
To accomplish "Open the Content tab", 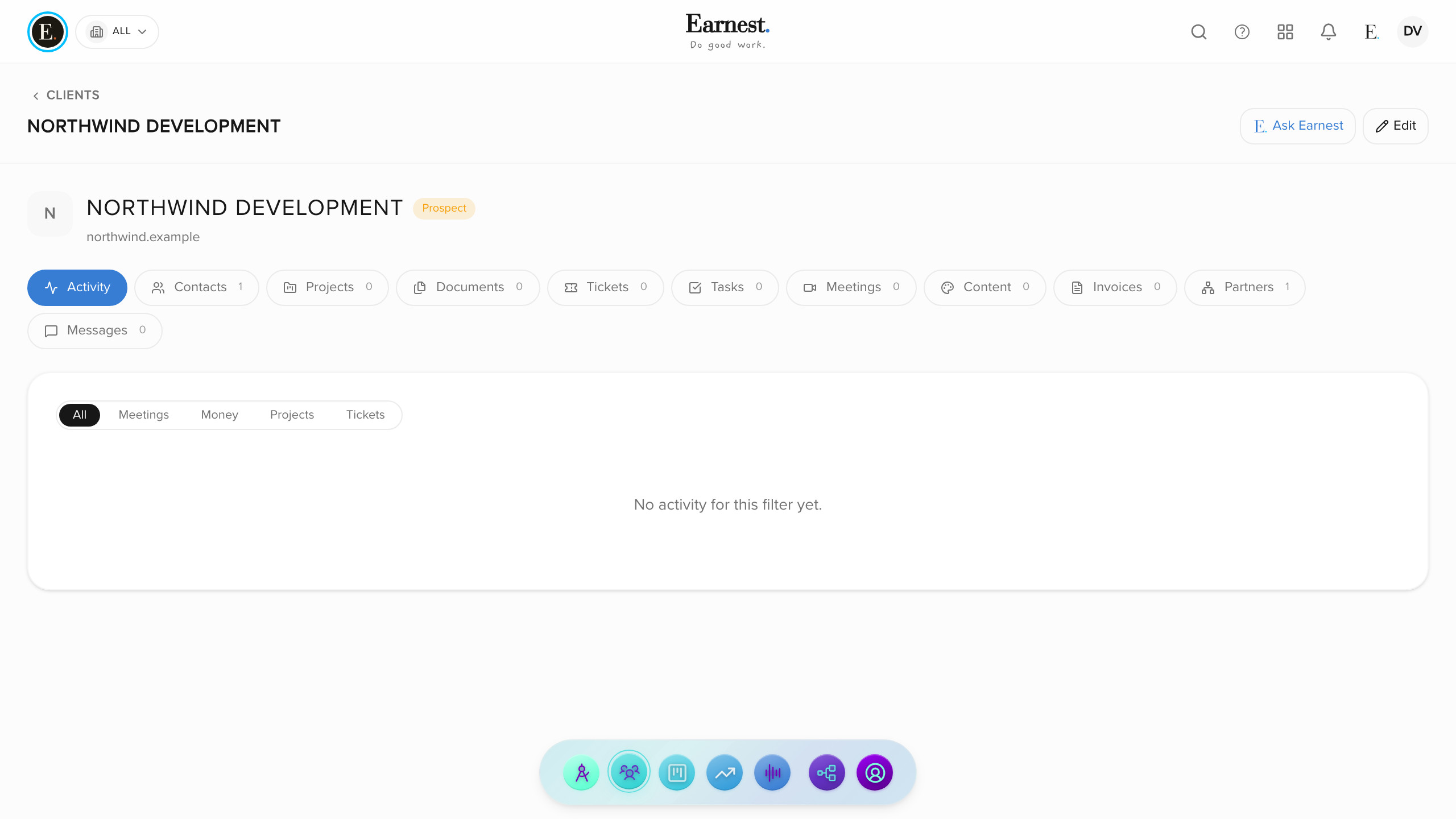I will pyautogui.click(x=985, y=288).
